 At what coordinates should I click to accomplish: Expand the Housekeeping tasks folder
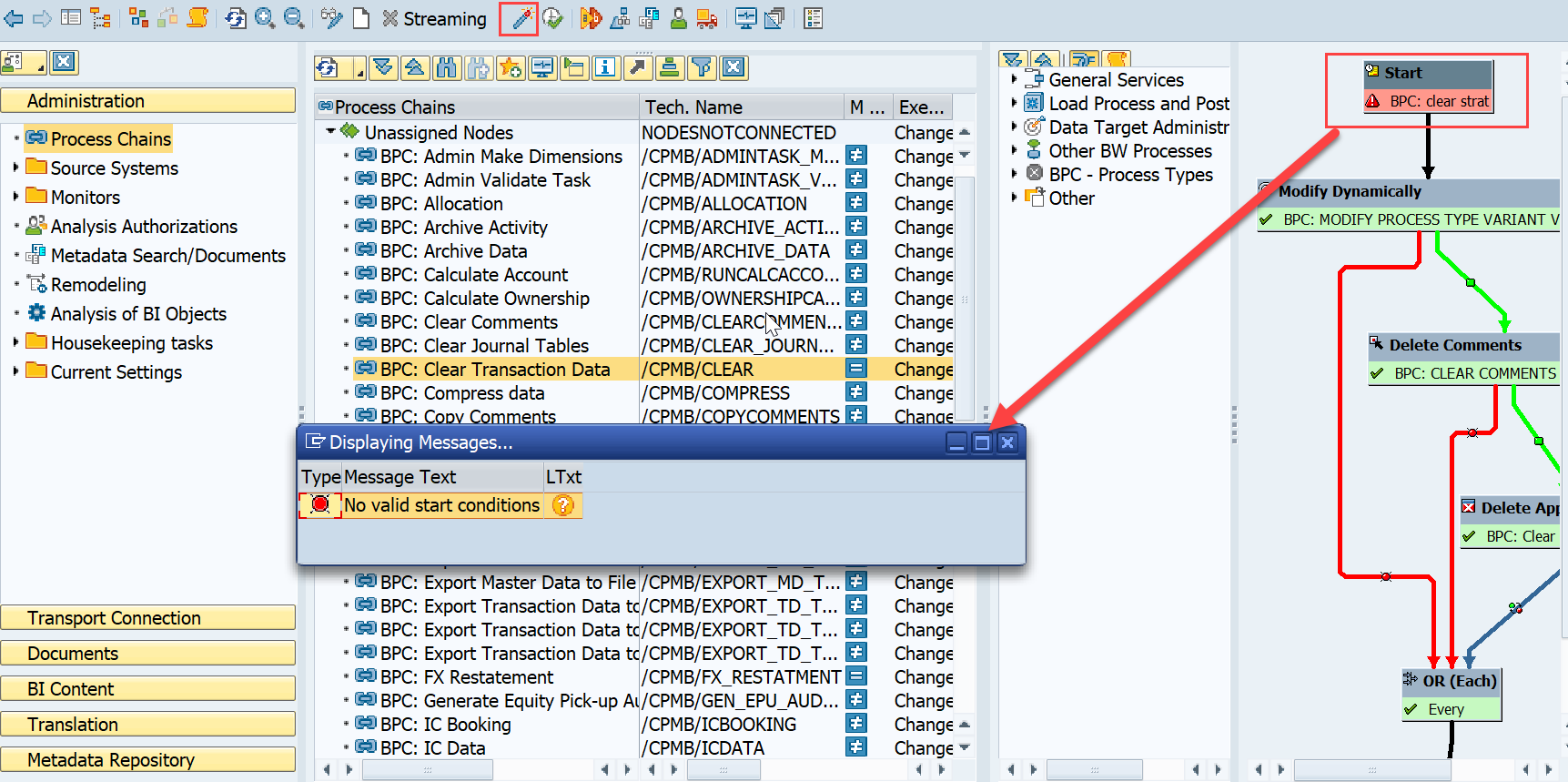[x=15, y=342]
